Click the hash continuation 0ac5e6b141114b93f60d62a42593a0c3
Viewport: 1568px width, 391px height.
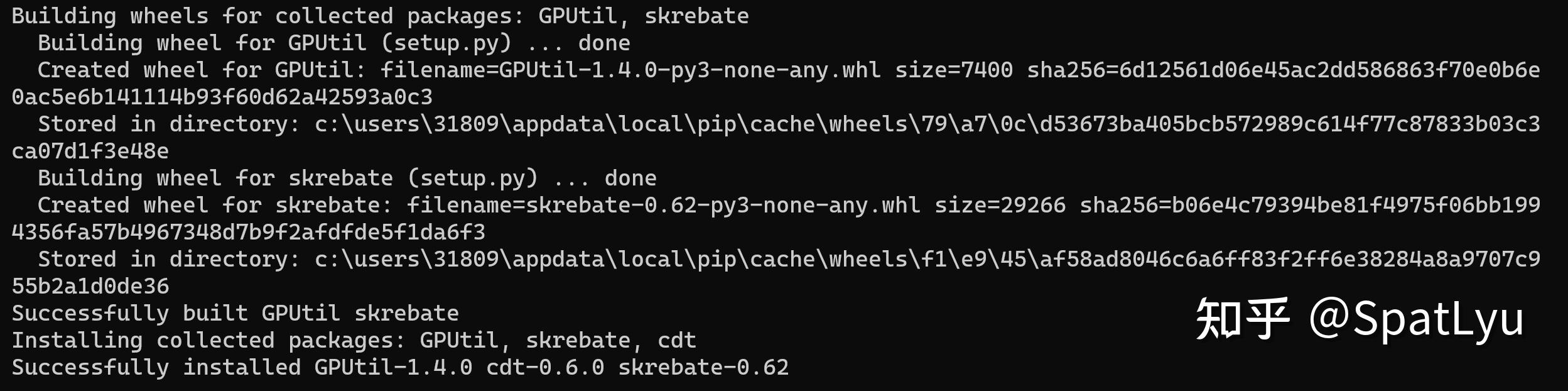point(222,97)
